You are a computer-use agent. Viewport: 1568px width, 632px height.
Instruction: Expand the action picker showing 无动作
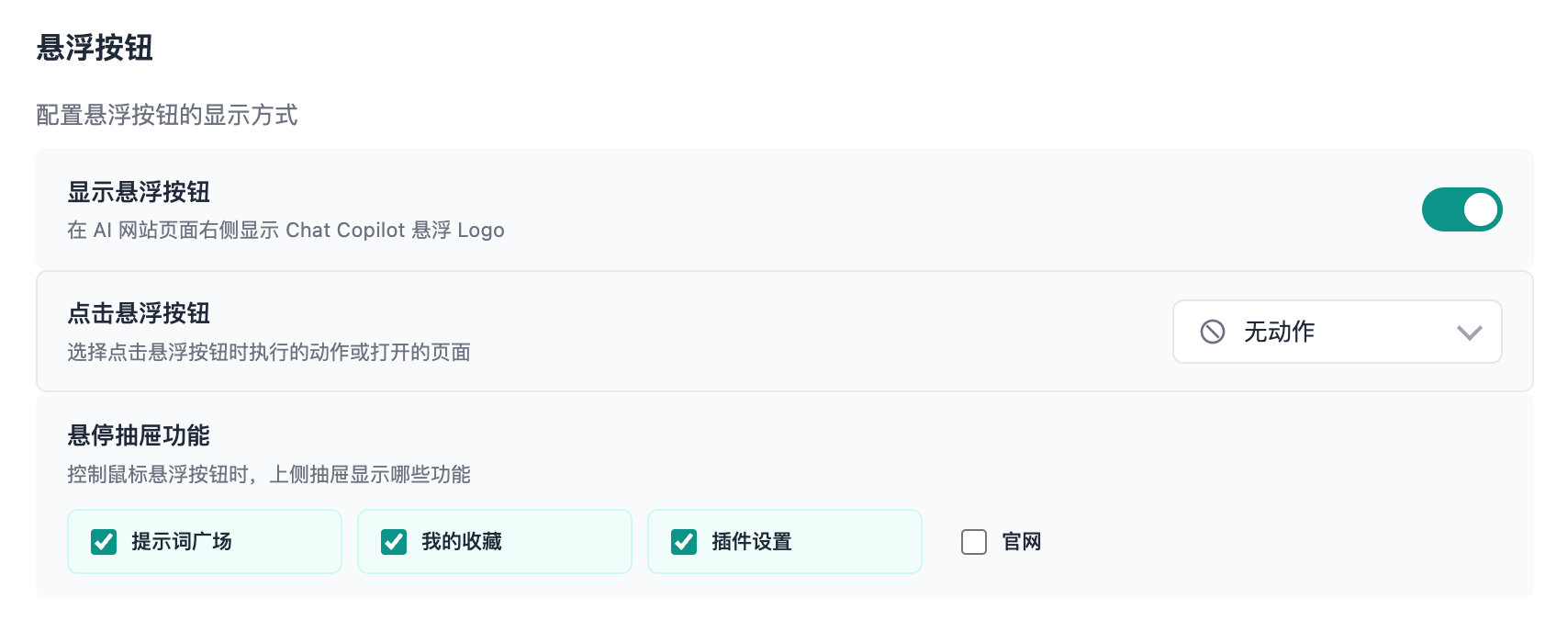point(1337,332)
